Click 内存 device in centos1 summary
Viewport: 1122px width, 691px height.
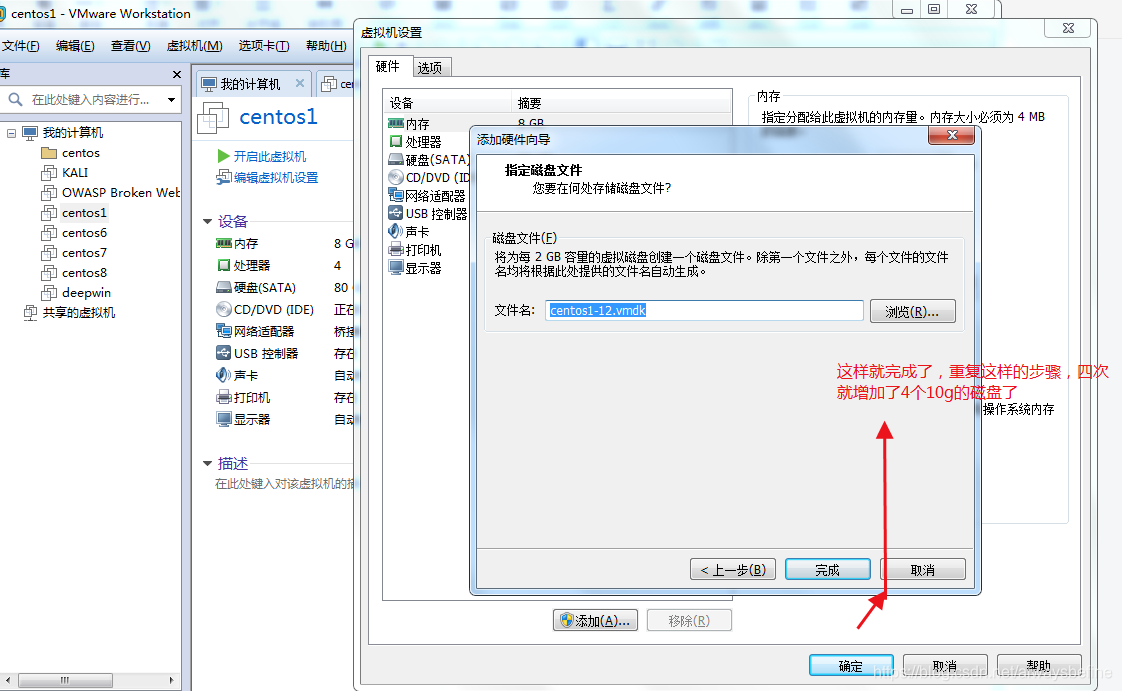237,244
